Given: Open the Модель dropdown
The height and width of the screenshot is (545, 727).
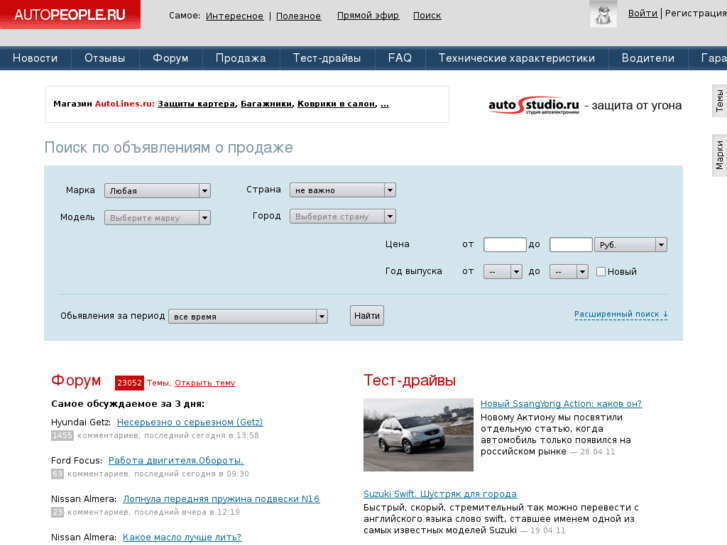Looking at the screenshot, I should (x=157, y=218).
